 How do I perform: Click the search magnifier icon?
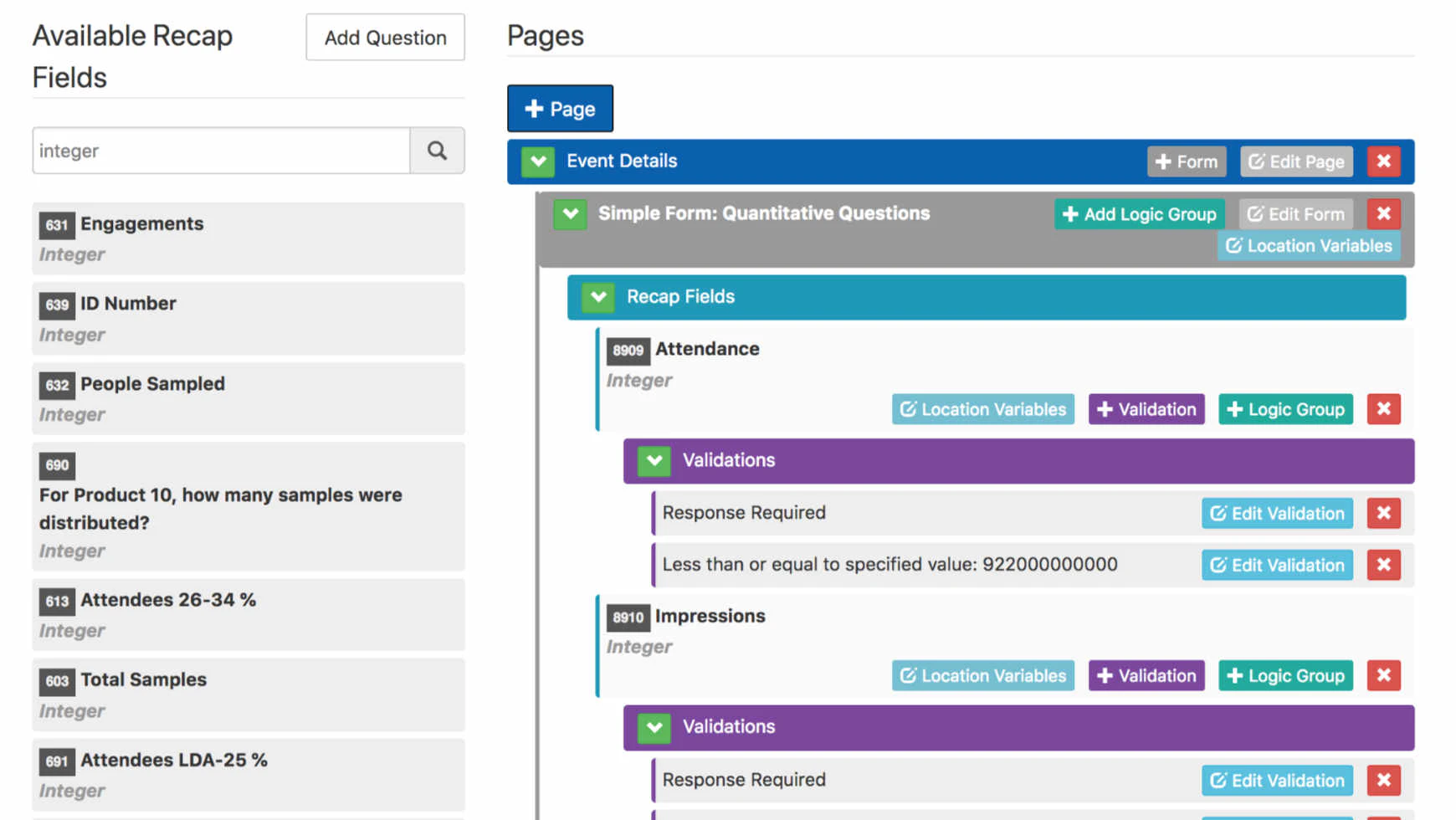[x=437, y=151]
